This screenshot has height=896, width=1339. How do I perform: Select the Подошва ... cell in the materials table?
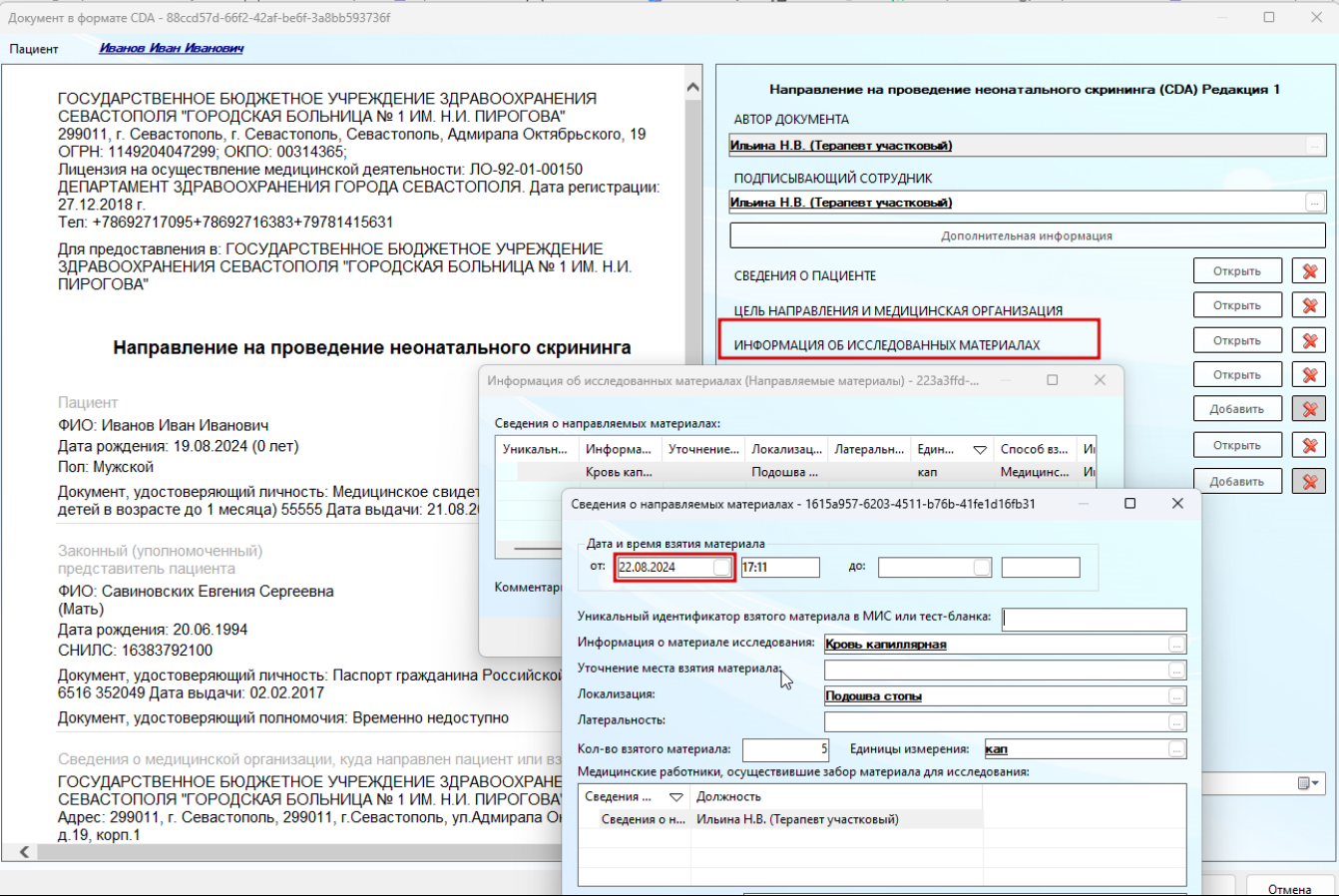pos(785,472)
